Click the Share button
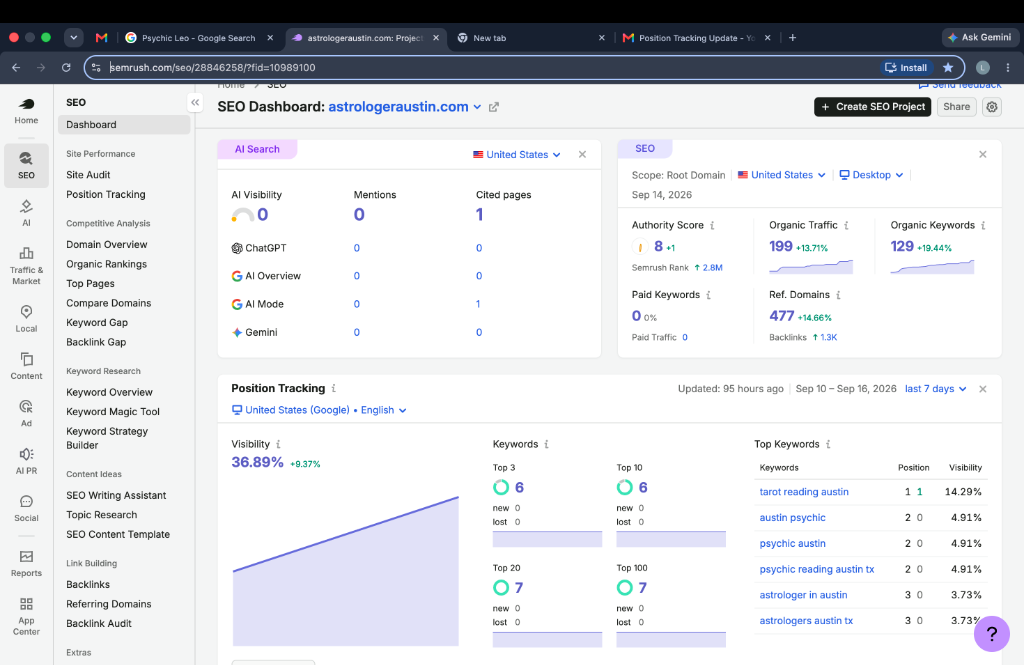 [x=957, y=106]
